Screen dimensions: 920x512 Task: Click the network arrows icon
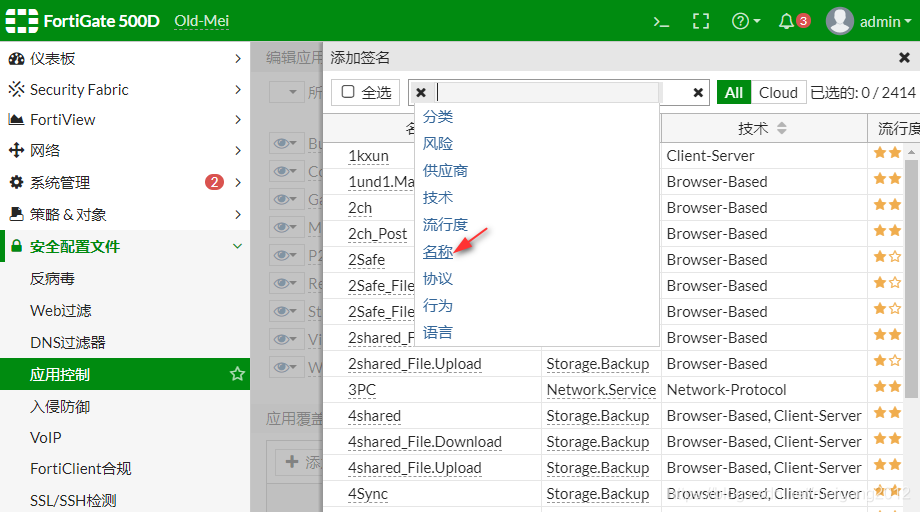pos(16,150)
